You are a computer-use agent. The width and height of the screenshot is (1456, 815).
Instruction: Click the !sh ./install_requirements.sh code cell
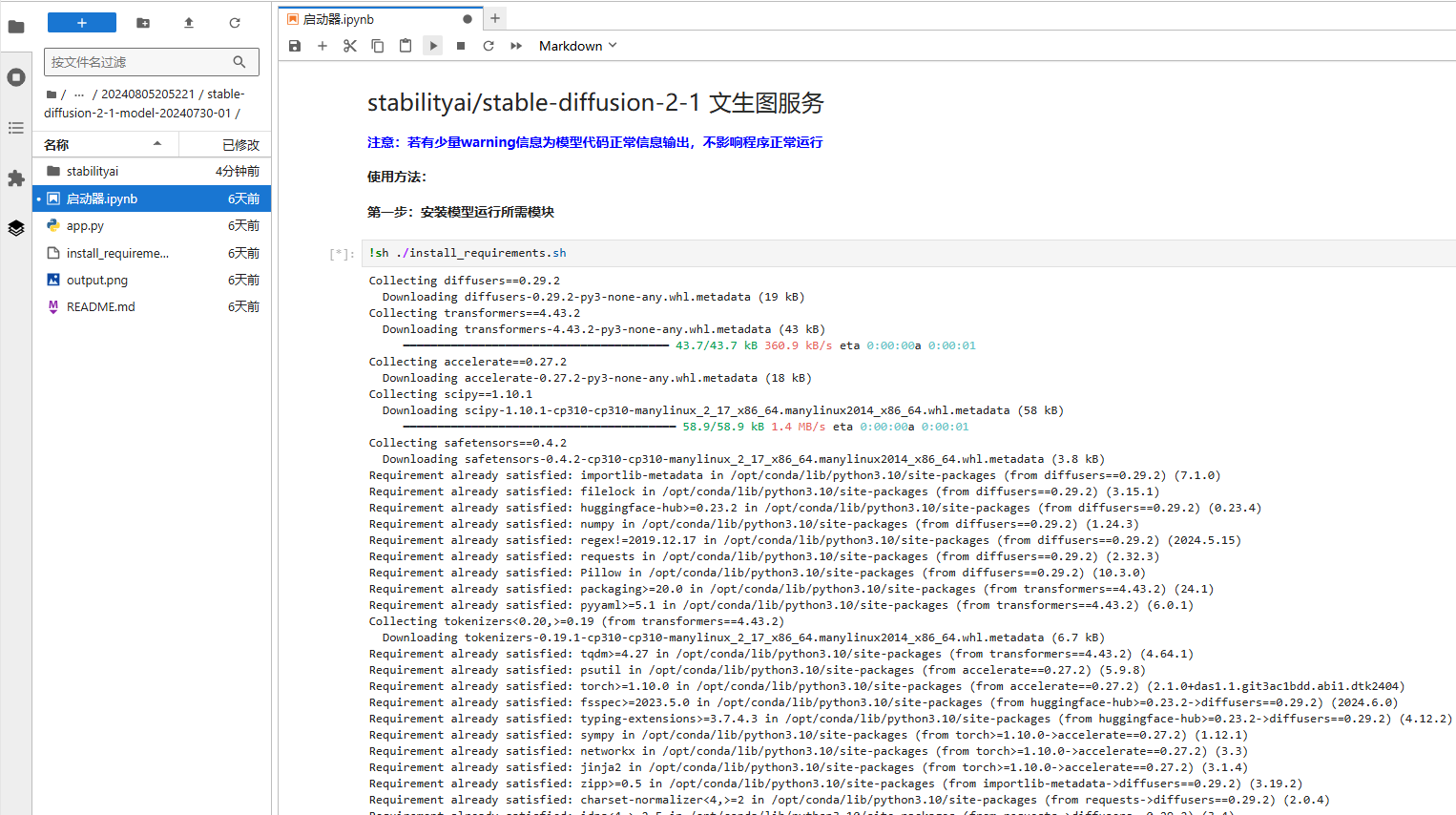click(908, 253)
